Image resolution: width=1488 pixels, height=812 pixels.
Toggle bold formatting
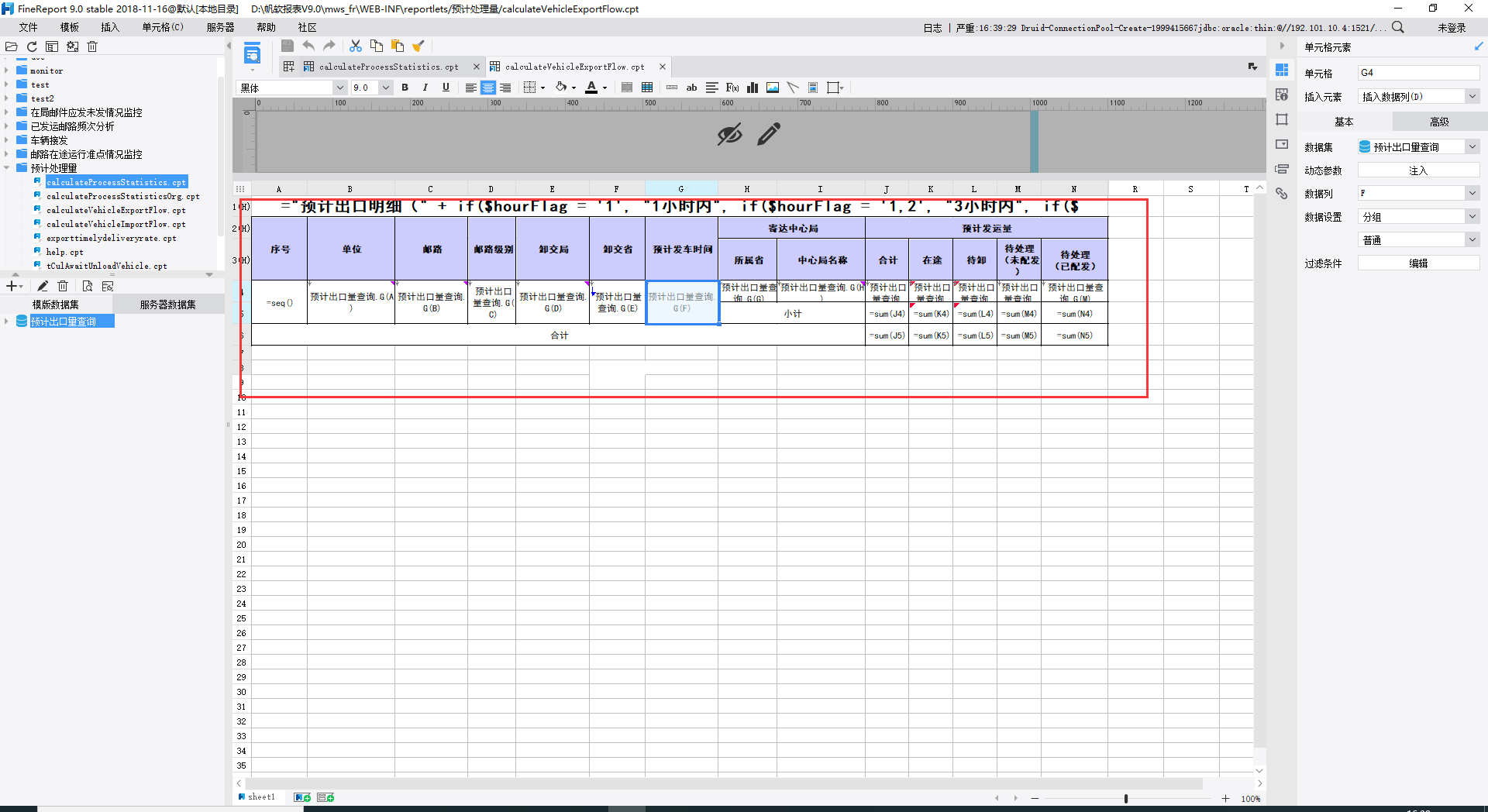(x=405, y=88)
